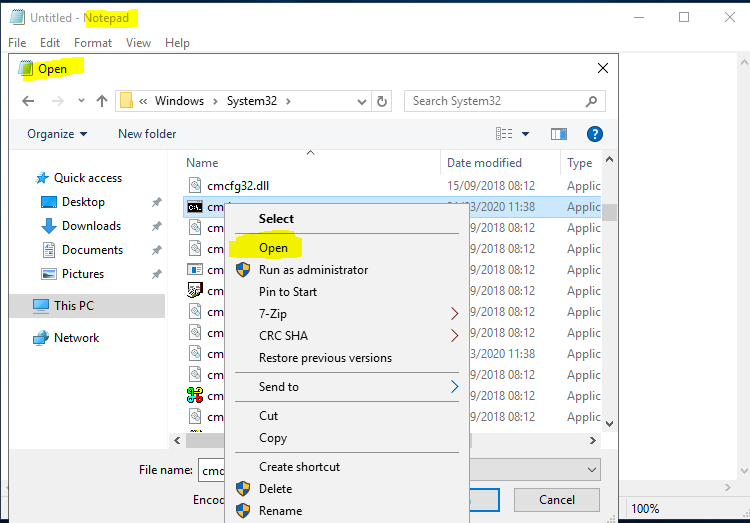Image resolution: width=750 pixels, height=523 pixels.
Task: Choose Open in context menu
Action: pos(273,248)
